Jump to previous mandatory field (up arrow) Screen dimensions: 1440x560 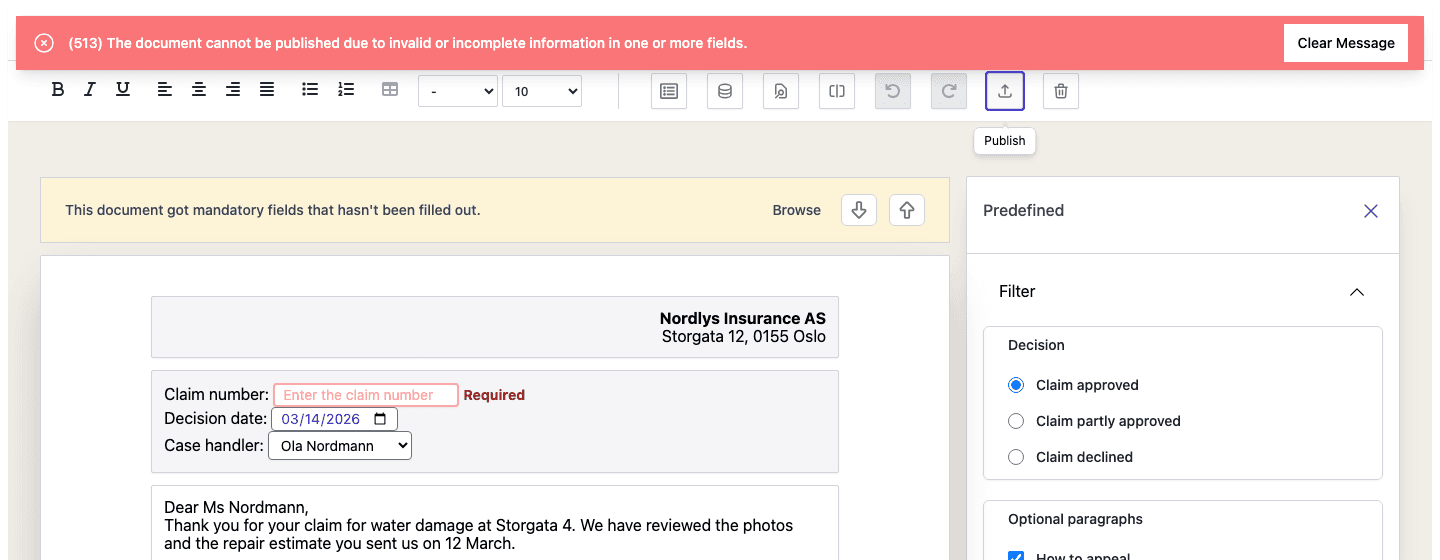[x=907, y=210]
